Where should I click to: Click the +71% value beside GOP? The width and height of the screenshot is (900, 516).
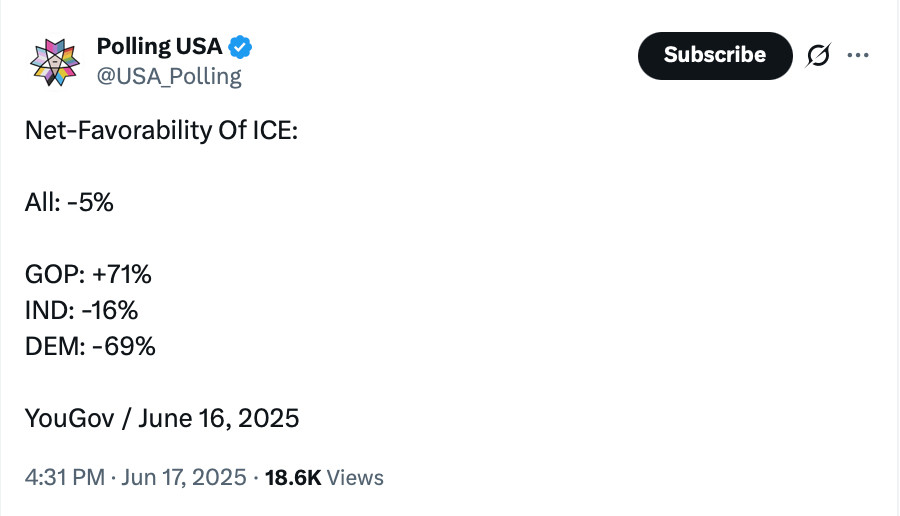click(x=121, y=274)
